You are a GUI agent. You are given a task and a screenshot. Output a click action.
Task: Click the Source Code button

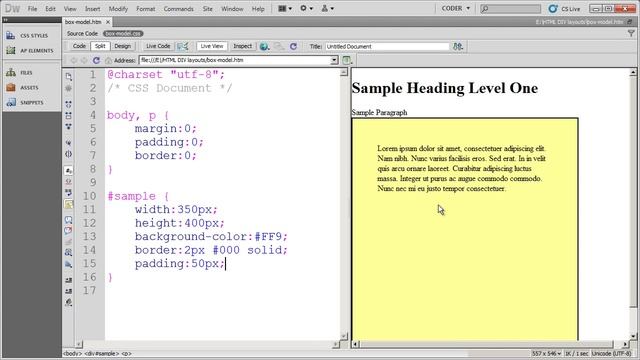[x=82, y=33]
